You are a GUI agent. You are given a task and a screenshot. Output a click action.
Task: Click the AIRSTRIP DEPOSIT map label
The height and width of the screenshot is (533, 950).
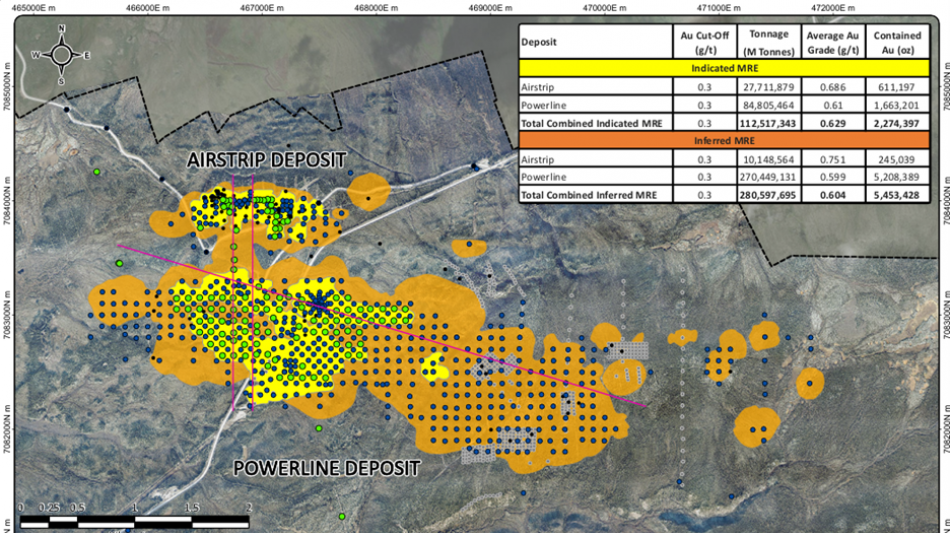coord(267,160)
